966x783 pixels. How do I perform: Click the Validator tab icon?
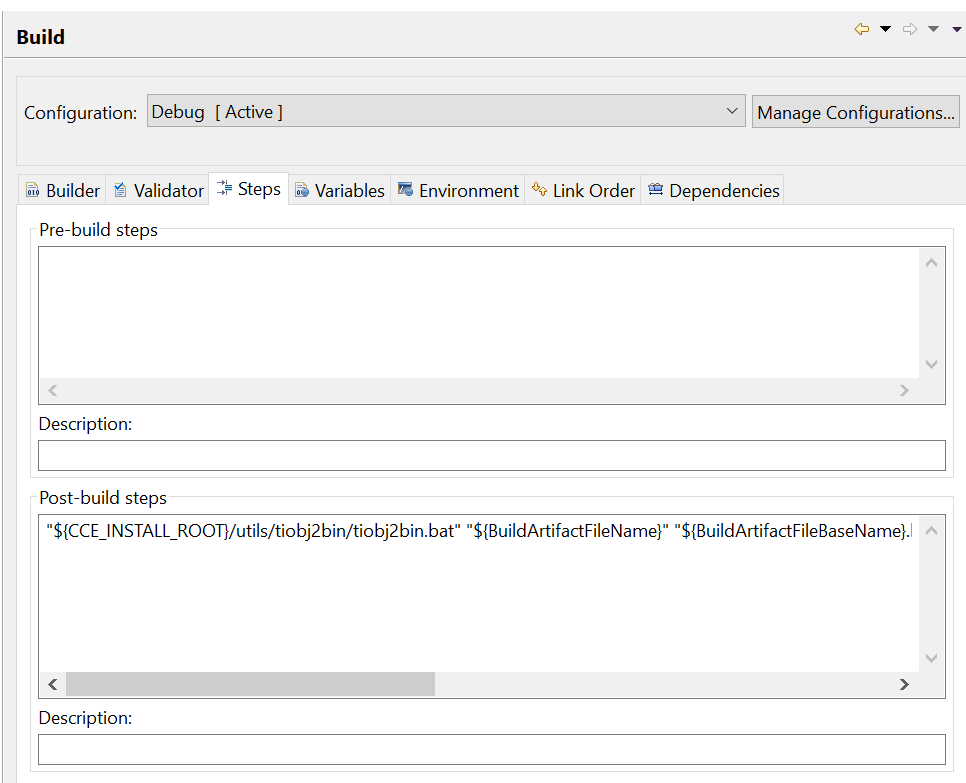(x=120, y=190)
